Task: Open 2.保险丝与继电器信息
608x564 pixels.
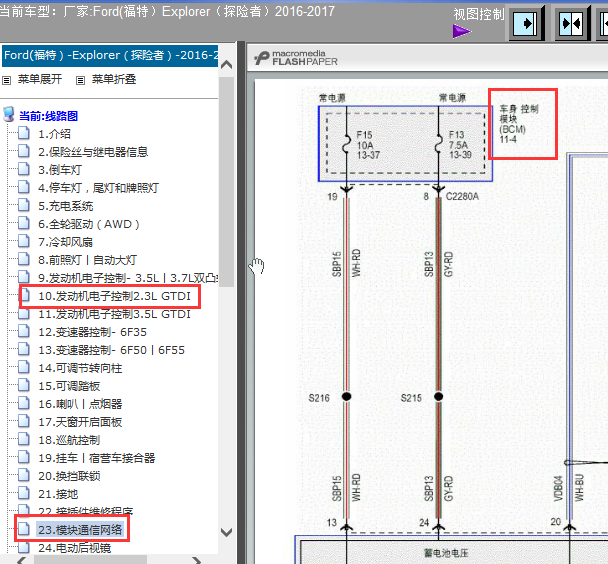Action: (x=93, y=152)
